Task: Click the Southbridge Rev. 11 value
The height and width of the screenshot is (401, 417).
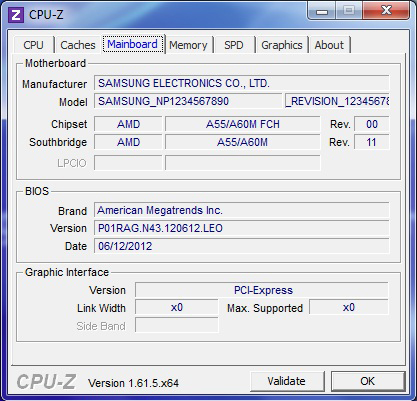Action: tap(371, 142)
